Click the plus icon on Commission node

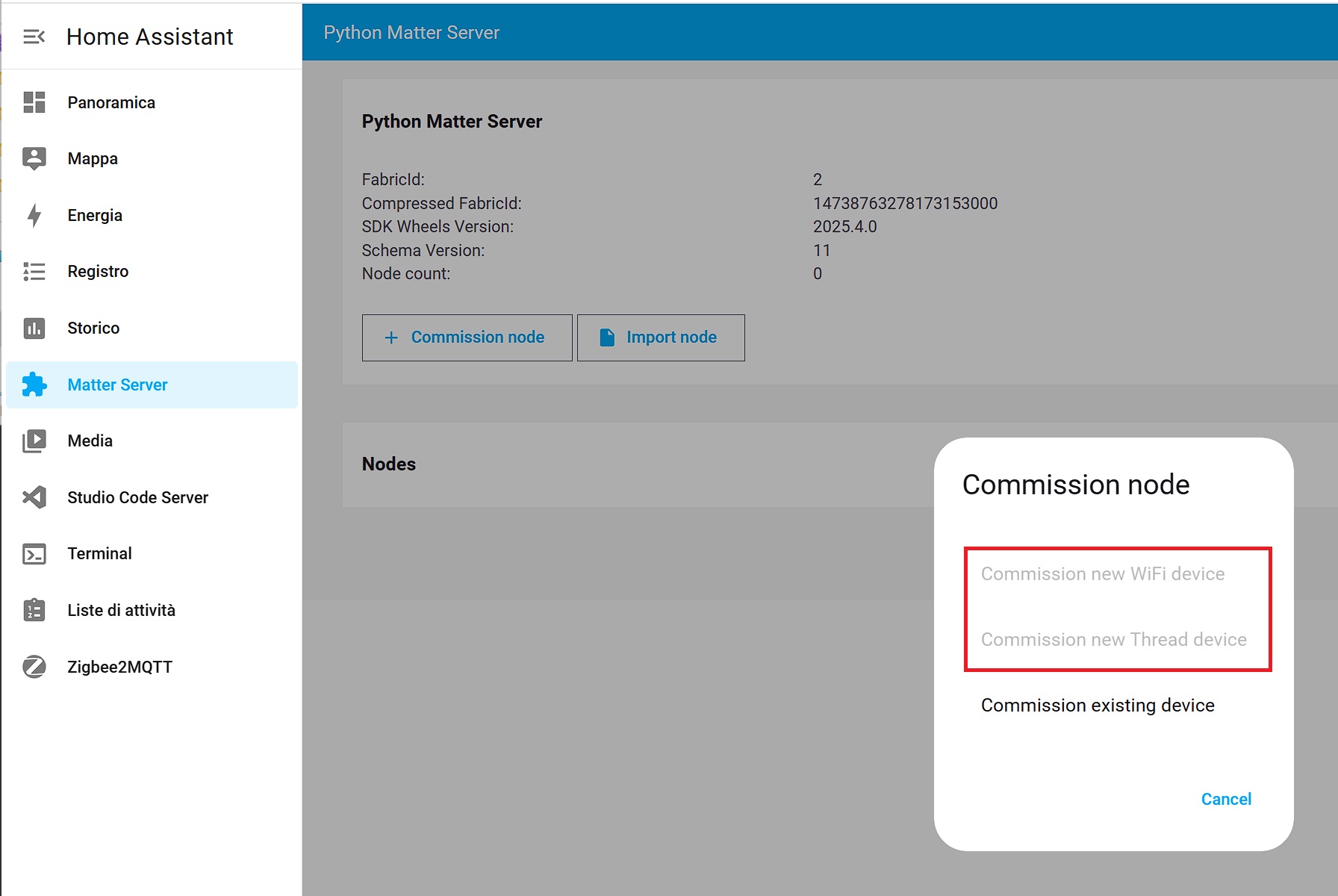391,337
